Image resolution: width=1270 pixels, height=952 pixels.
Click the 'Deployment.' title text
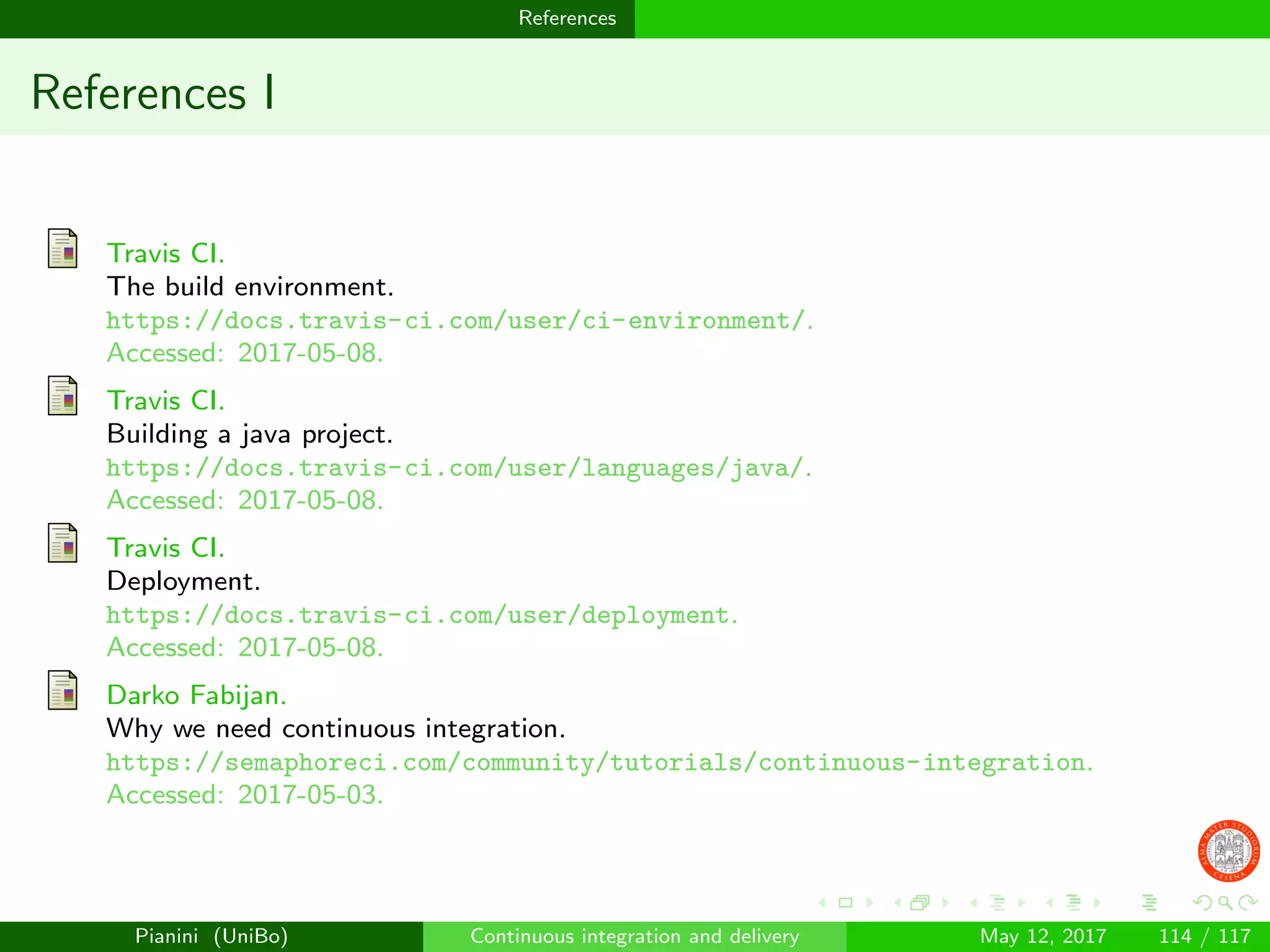click(184, 581)
